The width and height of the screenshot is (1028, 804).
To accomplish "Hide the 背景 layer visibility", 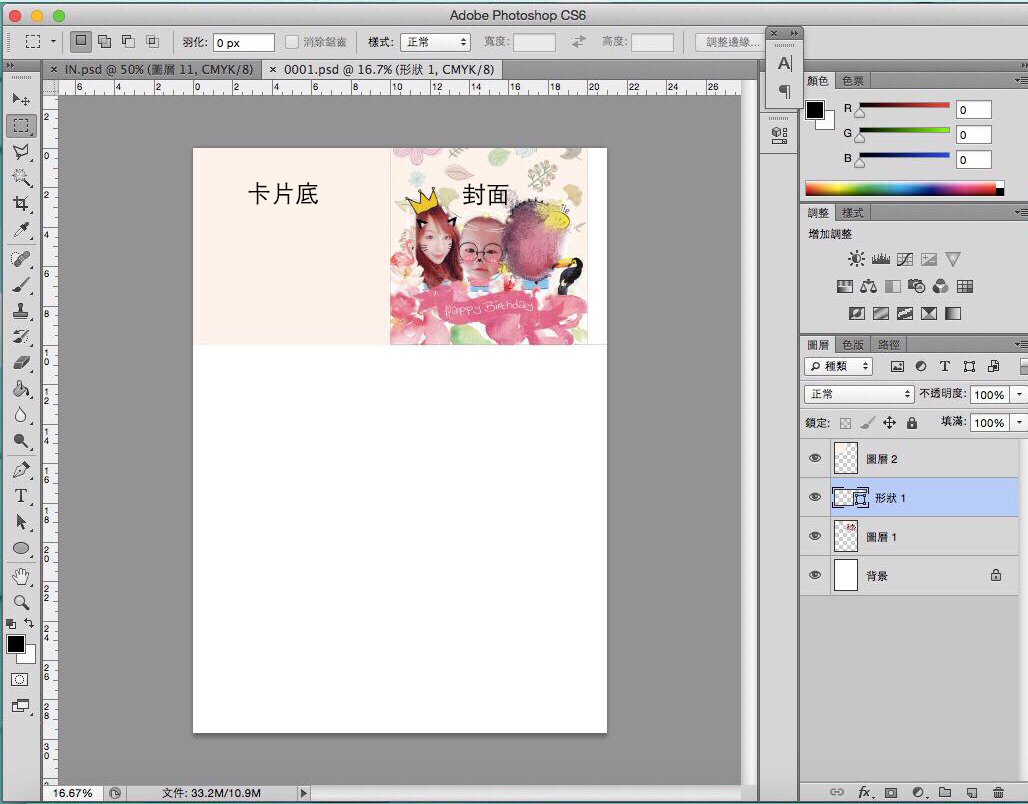I will (815, 576).
